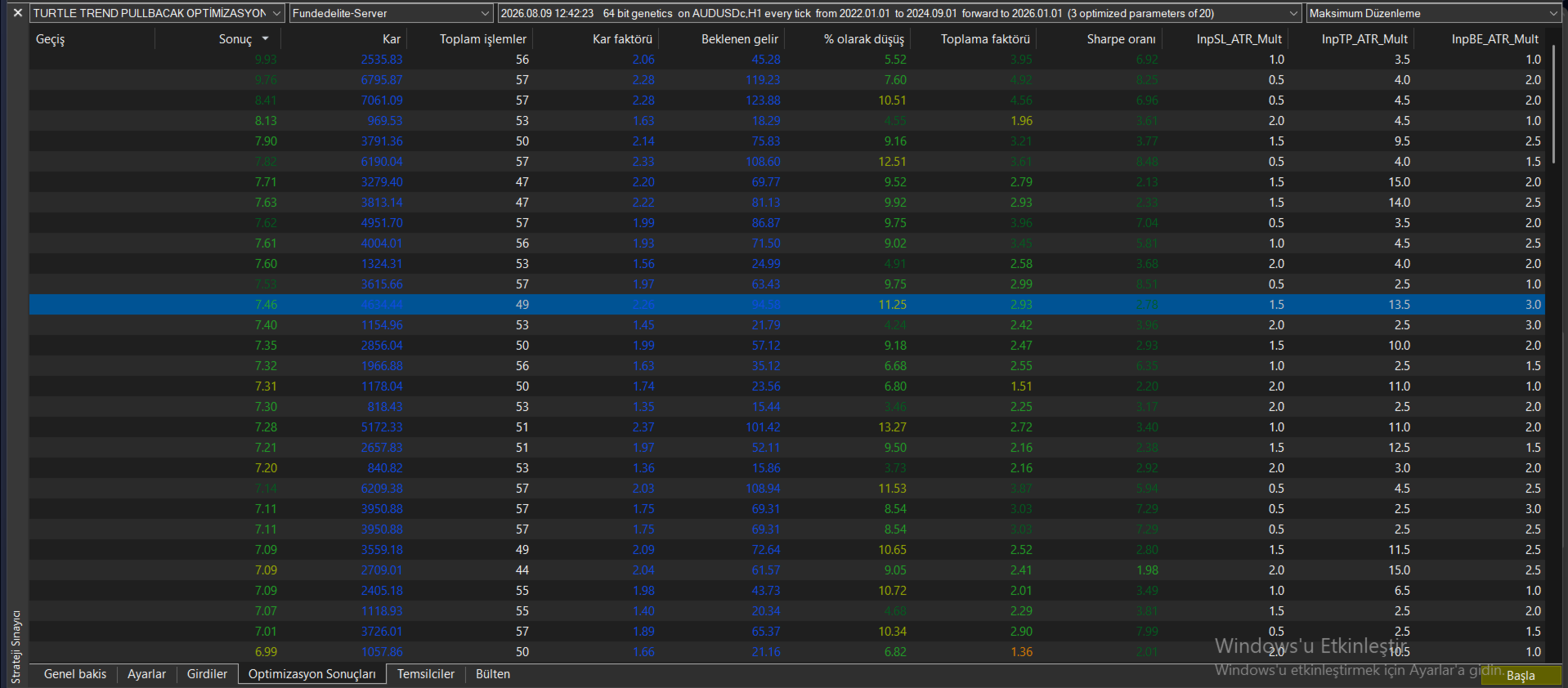Select the profit cell 2709.01
1568x688 pixels.
click(x=381, y=570)
